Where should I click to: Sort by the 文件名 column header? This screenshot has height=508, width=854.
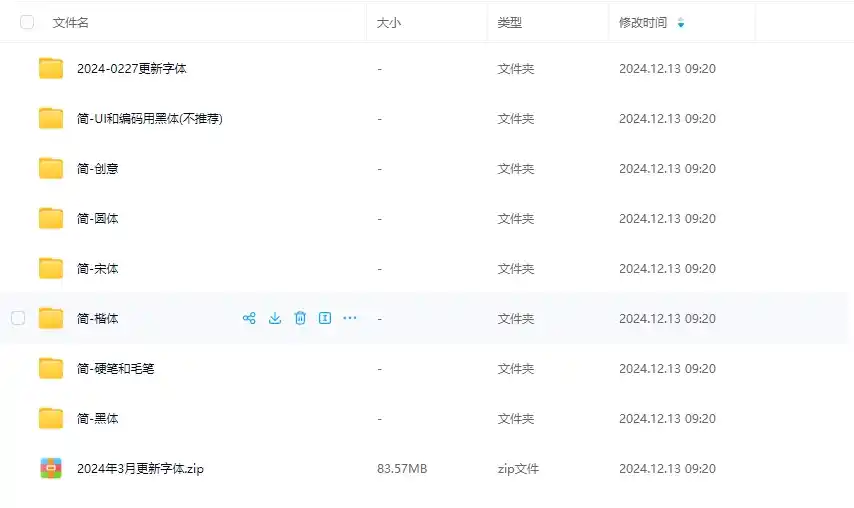click(71, 22)
